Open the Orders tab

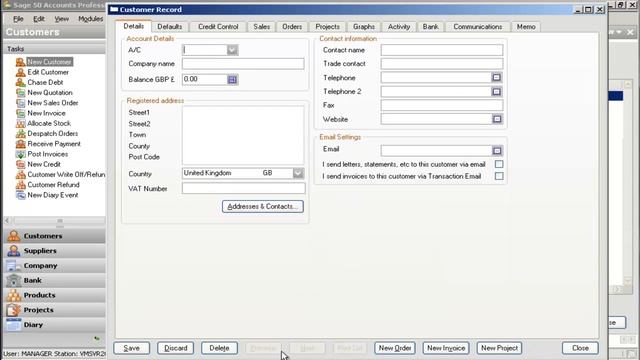coord(292,27)
